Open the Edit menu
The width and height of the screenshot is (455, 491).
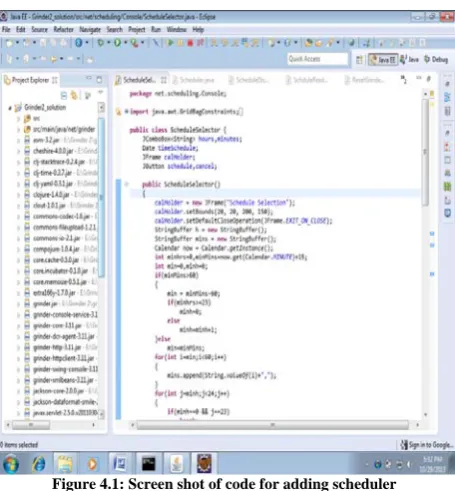pos(21,30)
